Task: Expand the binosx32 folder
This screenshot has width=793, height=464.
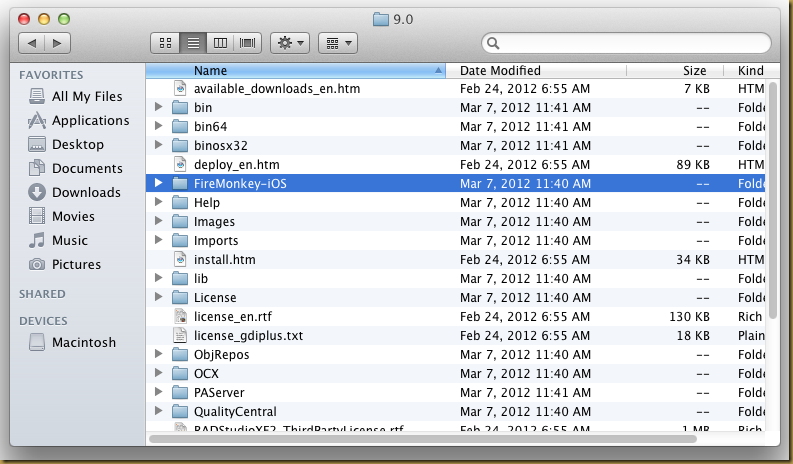Action: coord(158,145)
